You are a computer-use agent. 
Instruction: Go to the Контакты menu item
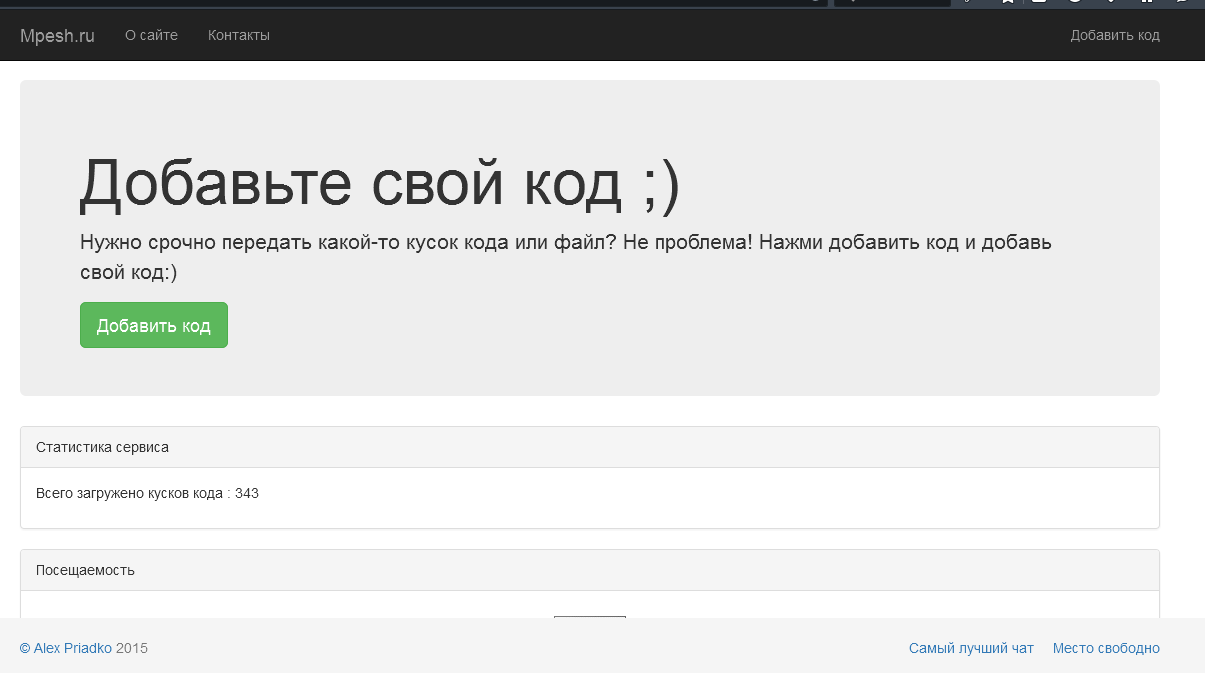[x=238, y=36]
